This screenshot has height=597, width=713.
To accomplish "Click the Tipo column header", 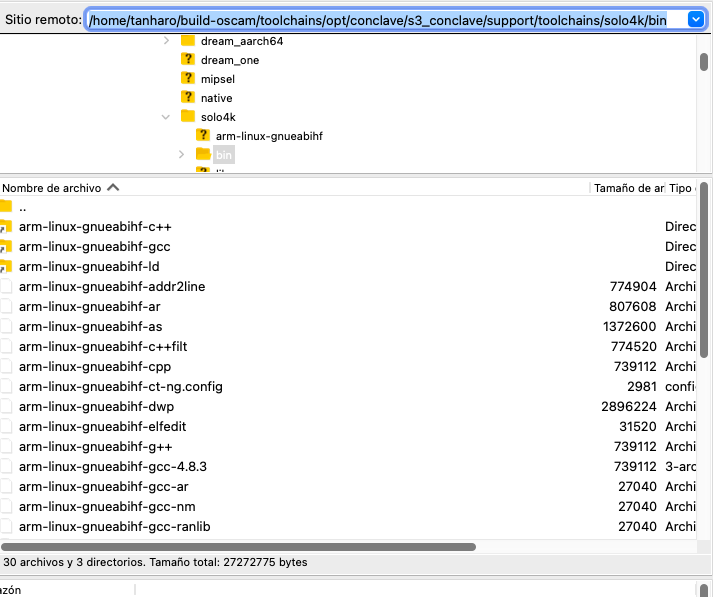I will [680, 188].
